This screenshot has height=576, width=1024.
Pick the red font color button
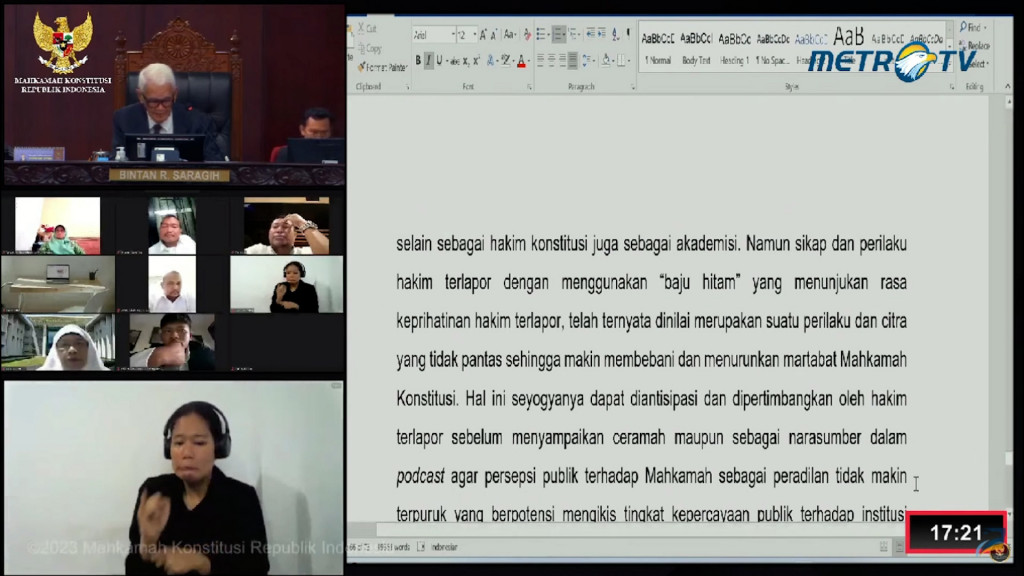tap(520, 61)
